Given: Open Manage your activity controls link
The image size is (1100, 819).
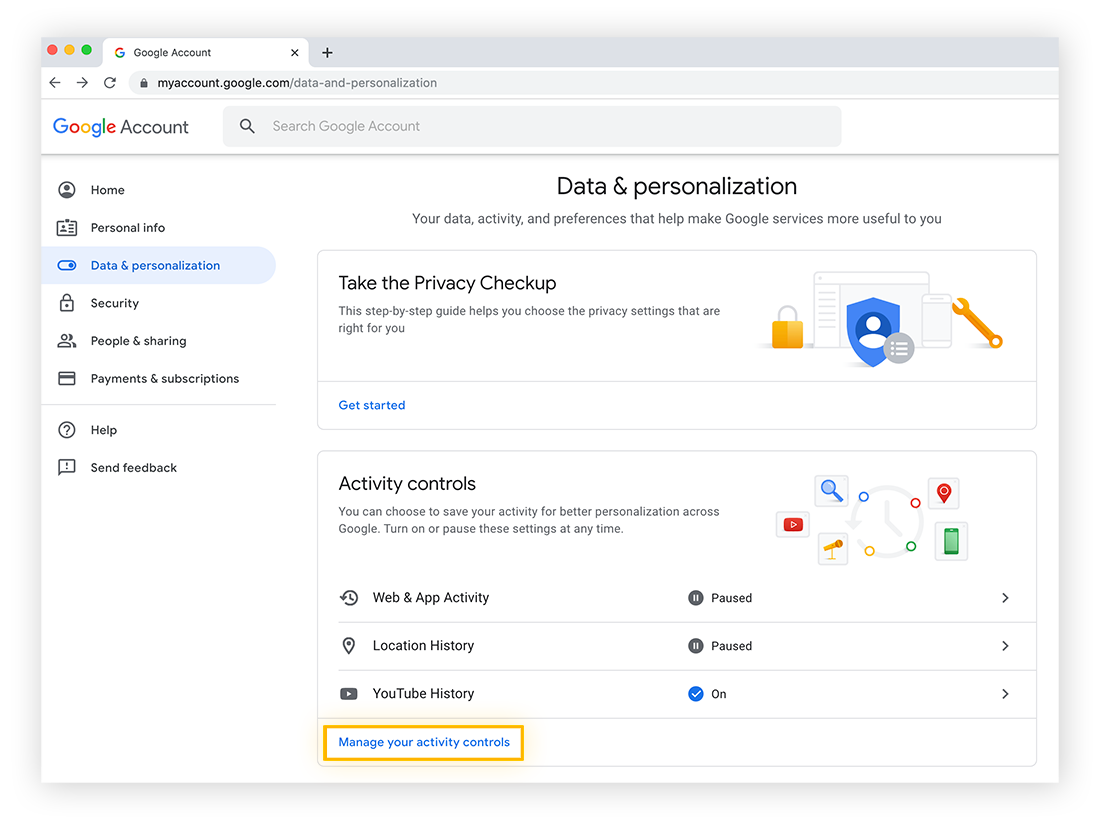Looking at the screenshot, I should pyautogui.click(x=423, y=742).
